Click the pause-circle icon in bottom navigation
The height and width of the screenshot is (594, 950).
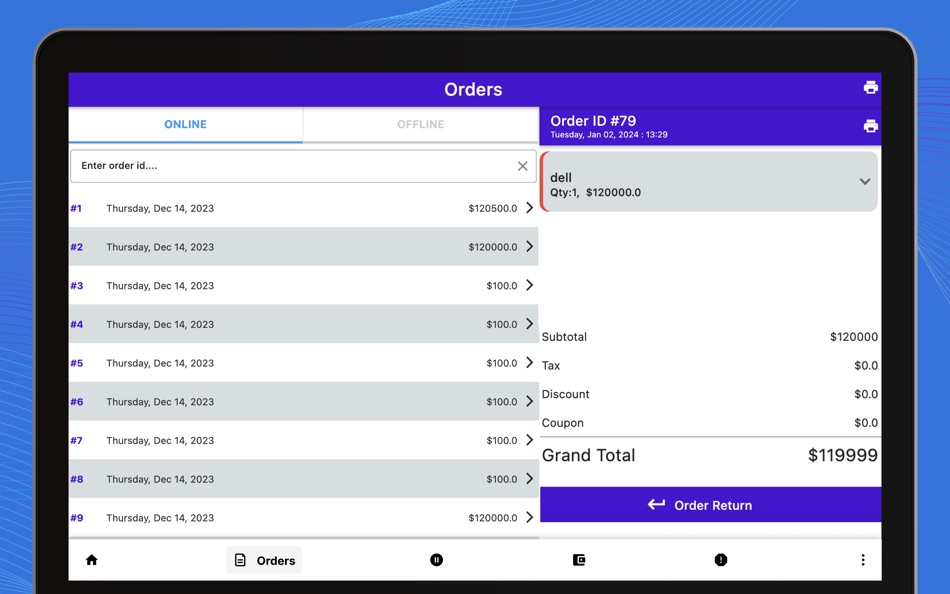(436, 560)
